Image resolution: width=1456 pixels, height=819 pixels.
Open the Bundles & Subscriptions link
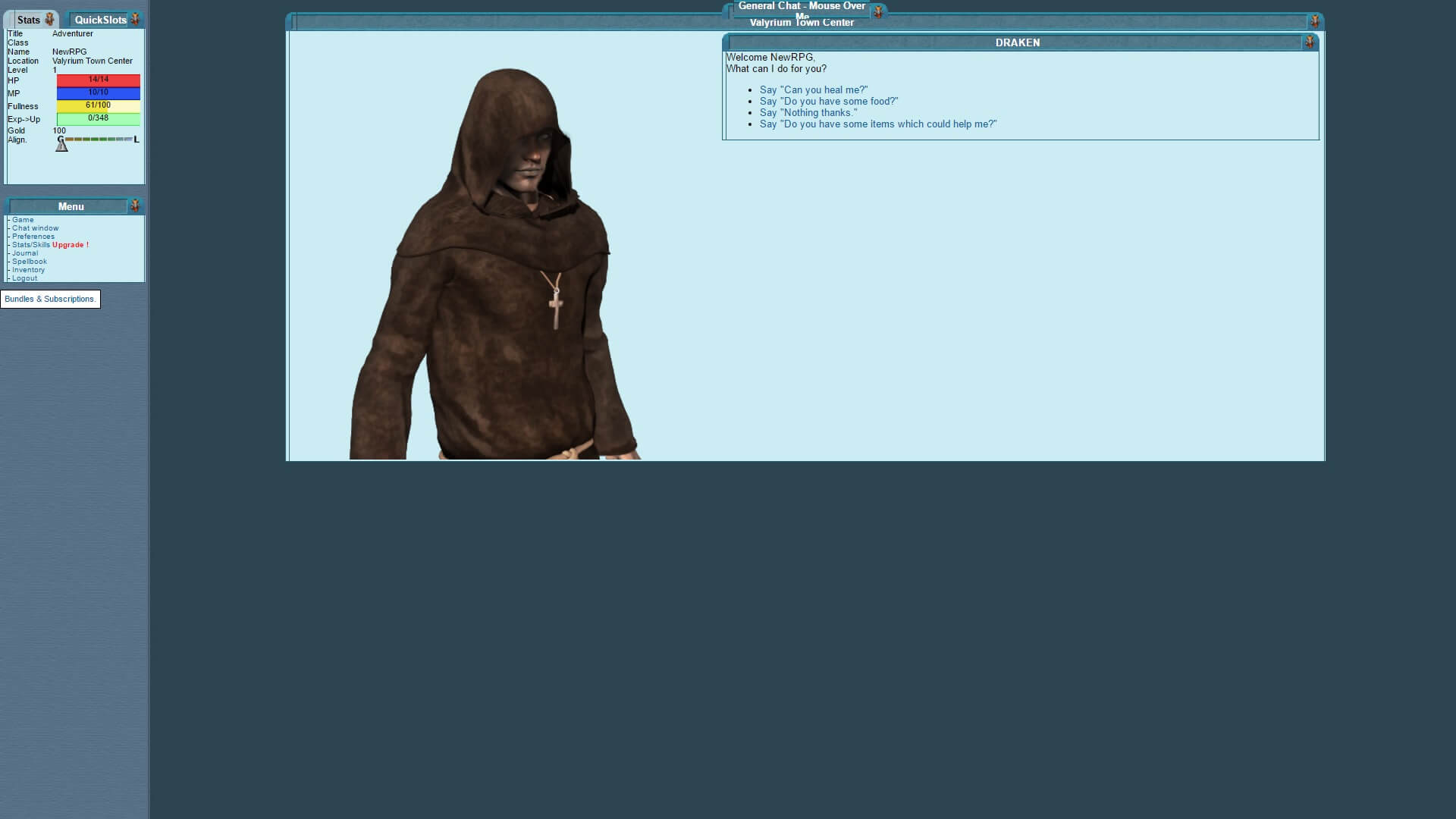click(x=50, y=299)
